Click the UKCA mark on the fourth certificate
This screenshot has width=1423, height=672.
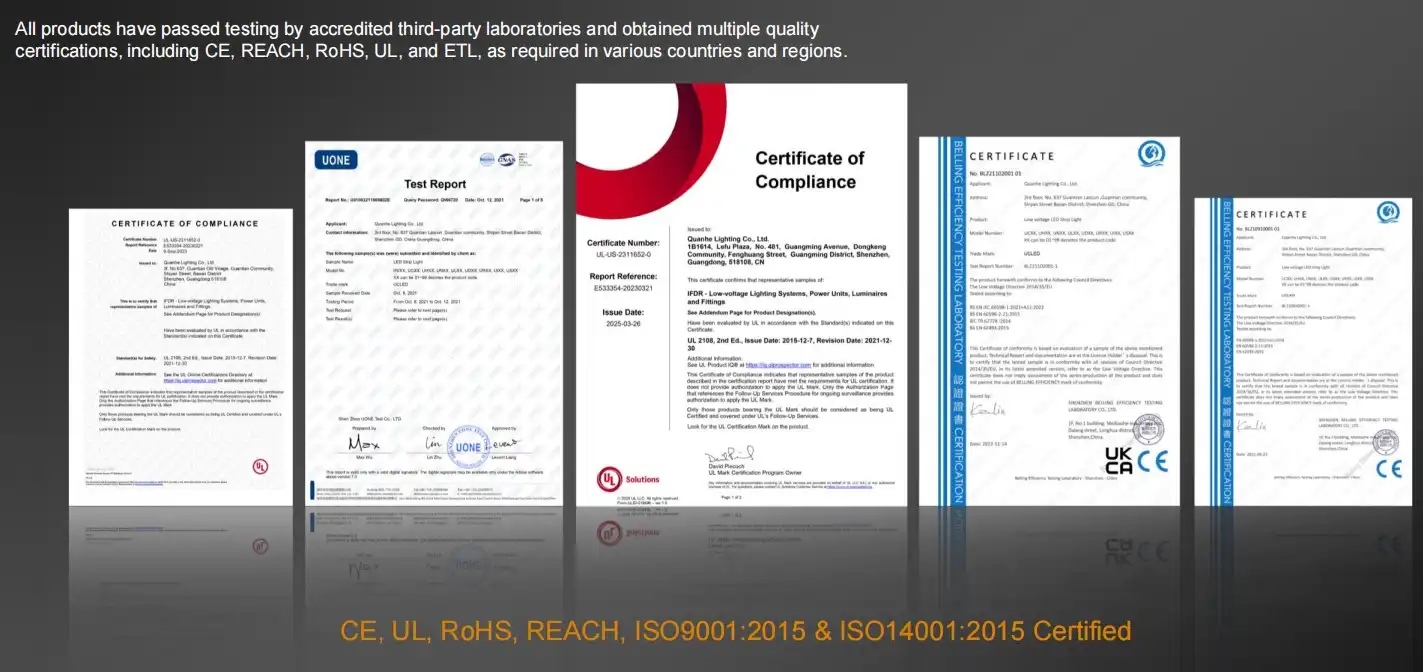click(1117, 460)
